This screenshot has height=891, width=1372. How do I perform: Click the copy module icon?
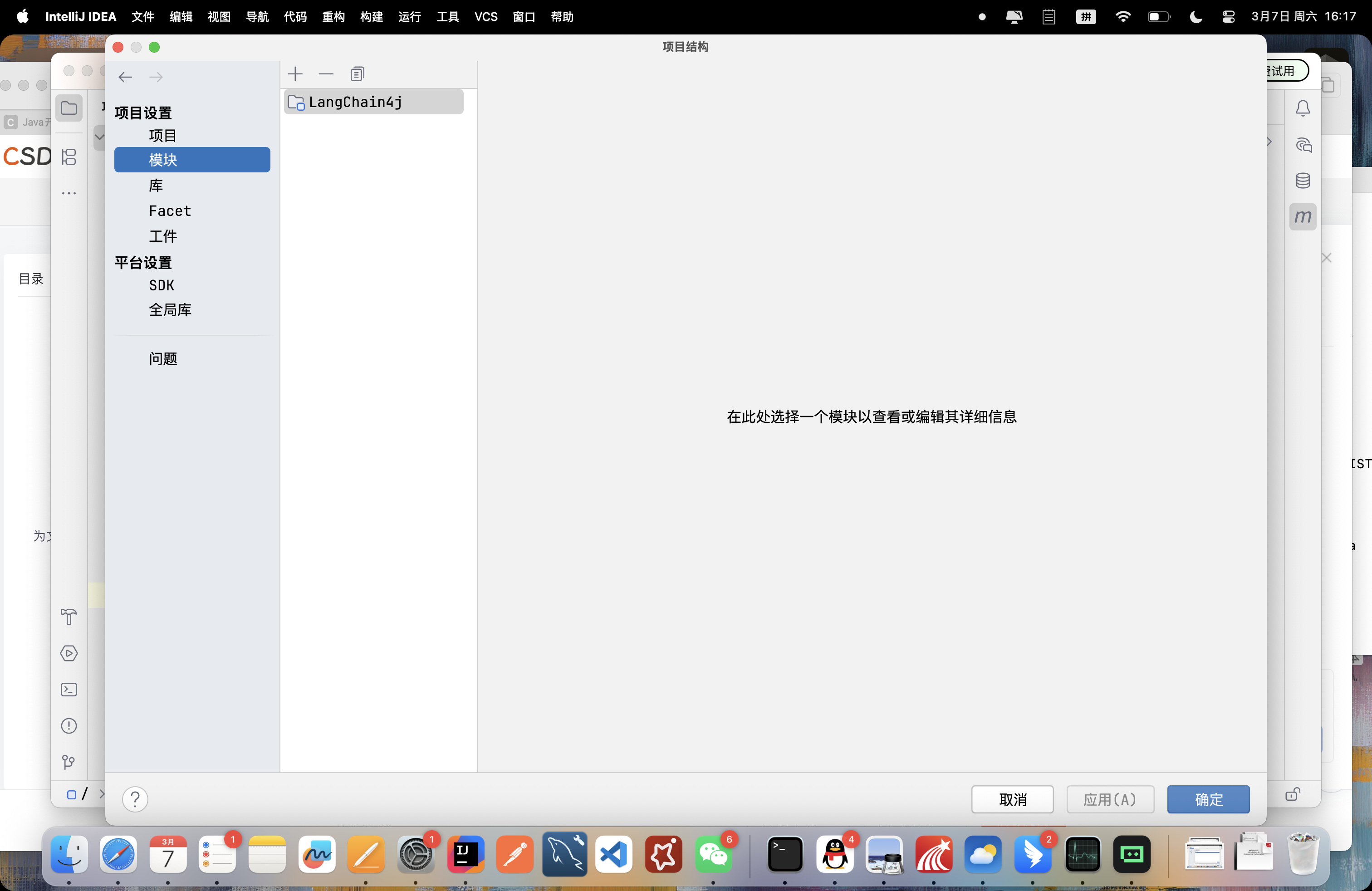pos(358,74)
